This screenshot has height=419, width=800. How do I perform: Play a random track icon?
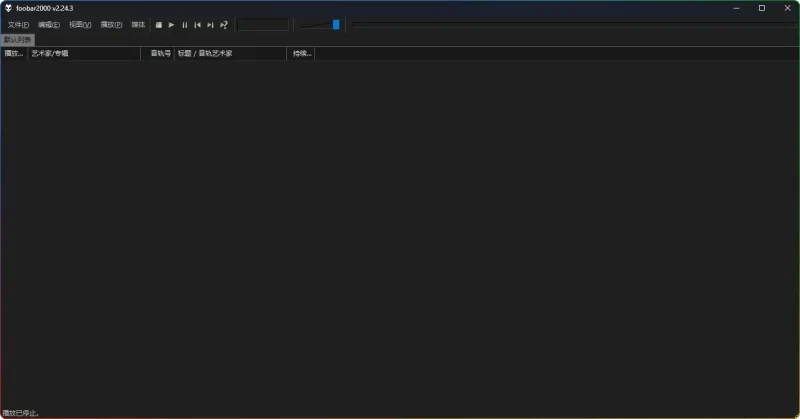click(x=223, y=24)
